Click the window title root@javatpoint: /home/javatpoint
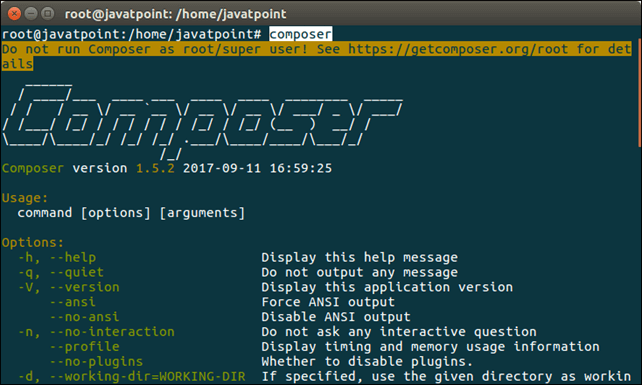 point(175,14)
